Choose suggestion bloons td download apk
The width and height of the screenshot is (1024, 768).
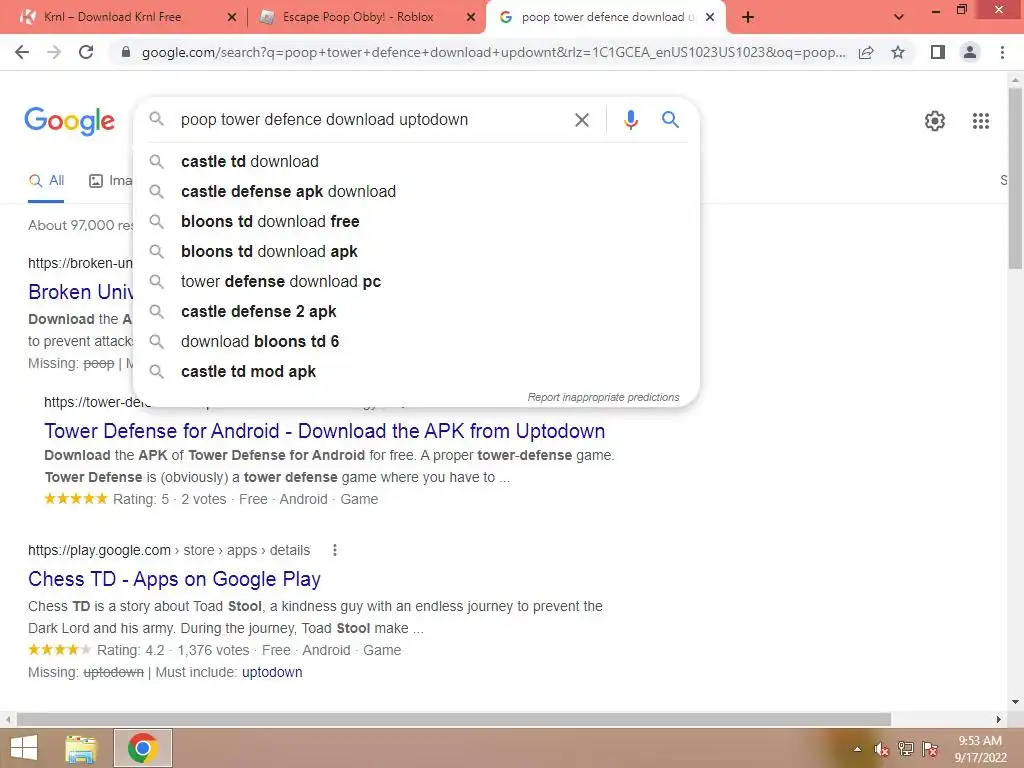pyautogui.click(x=416, y=251)
